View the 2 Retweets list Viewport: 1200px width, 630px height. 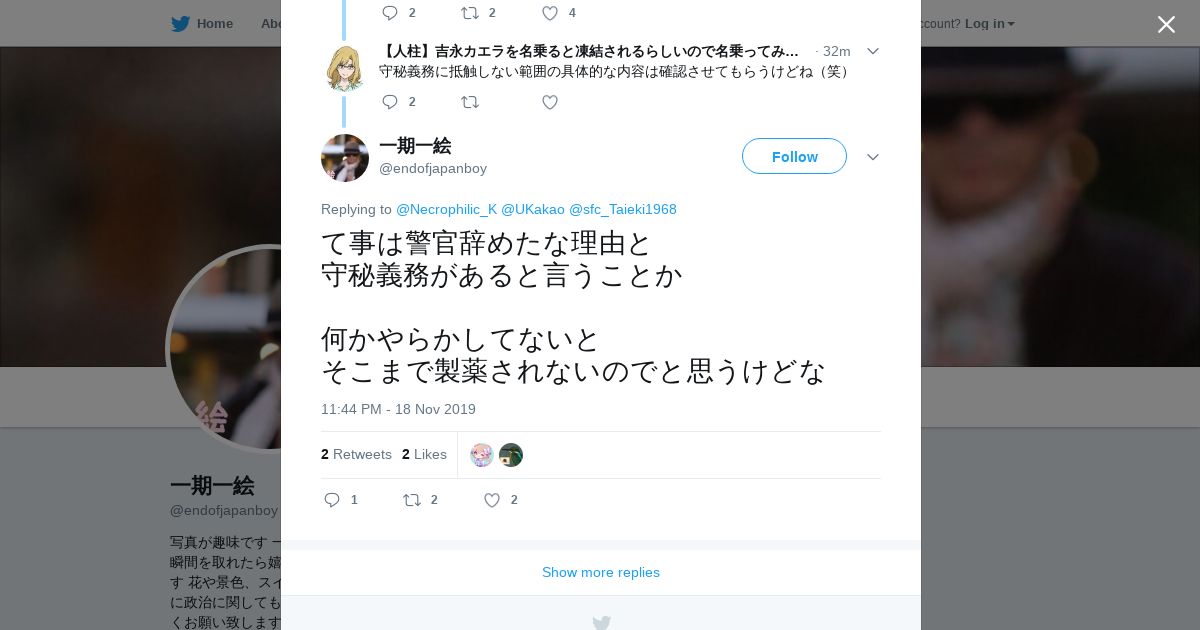[x=356, y=454]
